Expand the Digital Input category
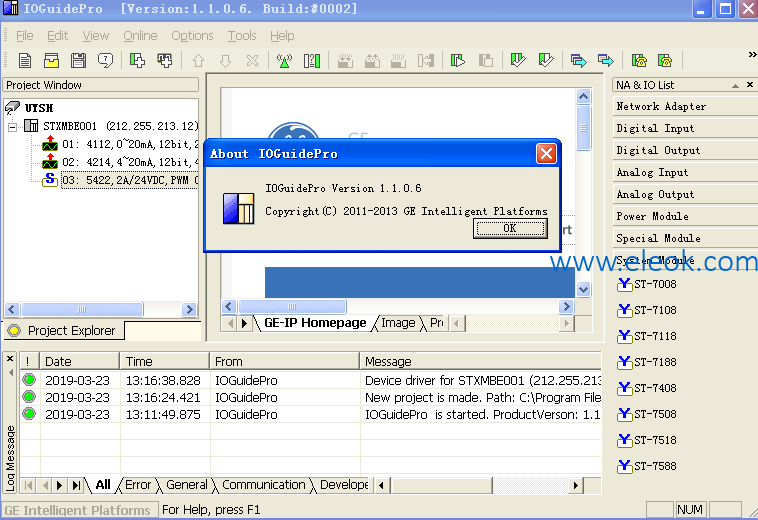The width and height of the screenshot is (758, 520). point(685,128)
